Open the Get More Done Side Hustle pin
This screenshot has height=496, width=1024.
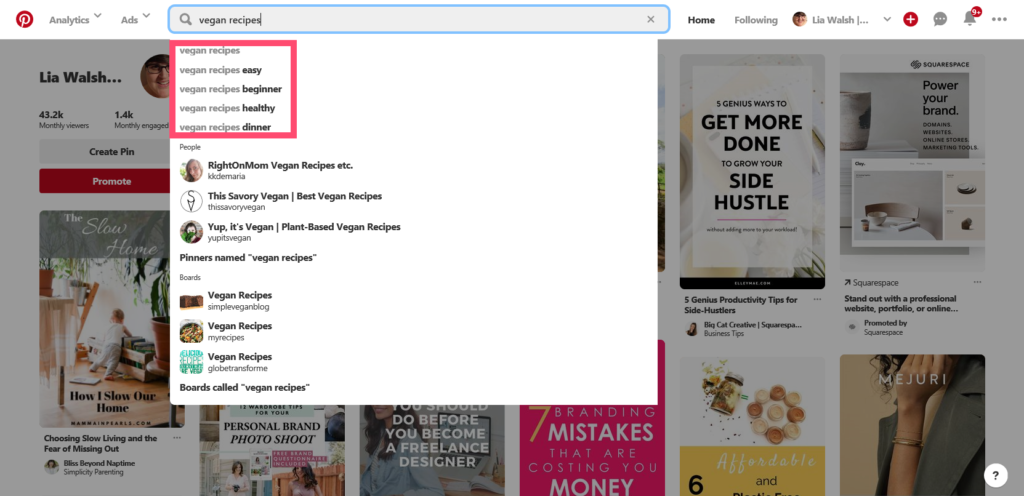[752, 172]
